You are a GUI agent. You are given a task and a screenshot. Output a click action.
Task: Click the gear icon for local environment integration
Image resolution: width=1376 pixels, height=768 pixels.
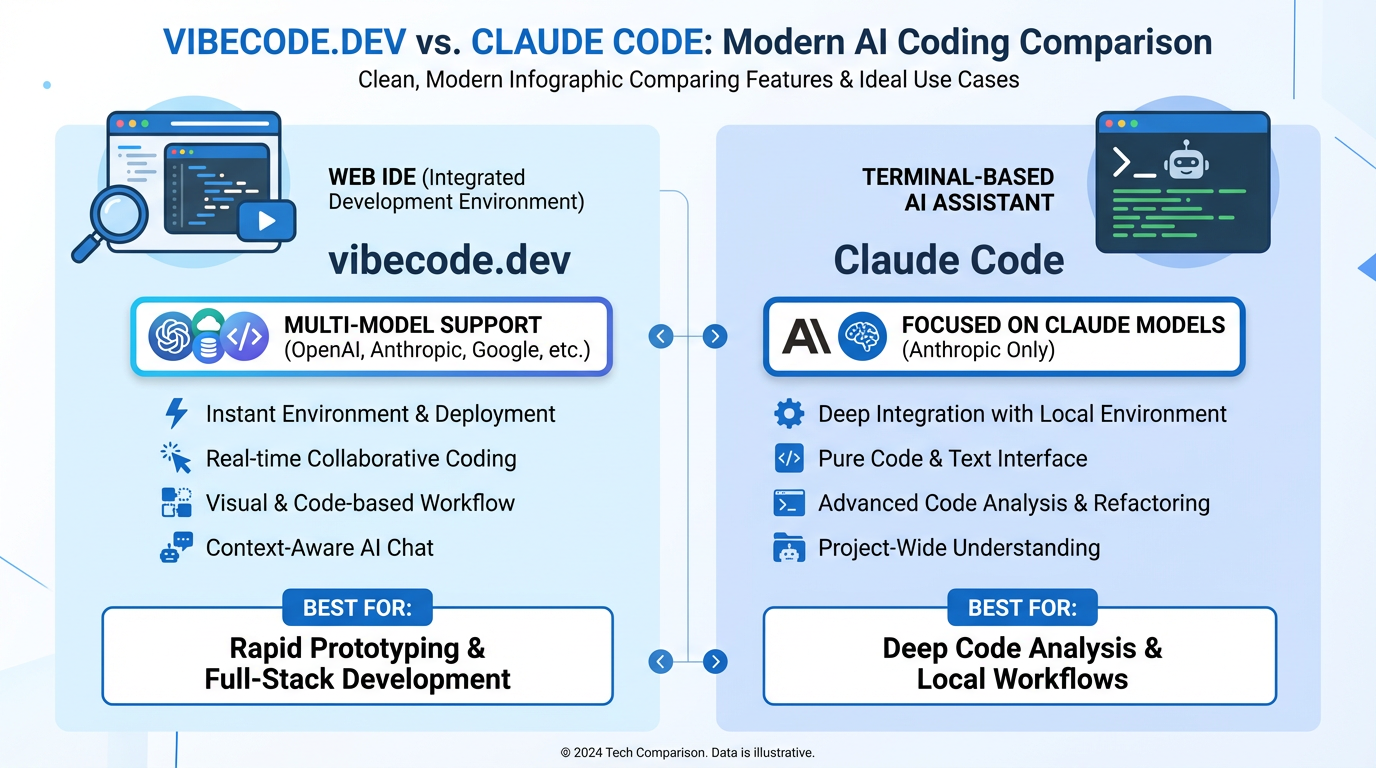[x=789, y=413]
